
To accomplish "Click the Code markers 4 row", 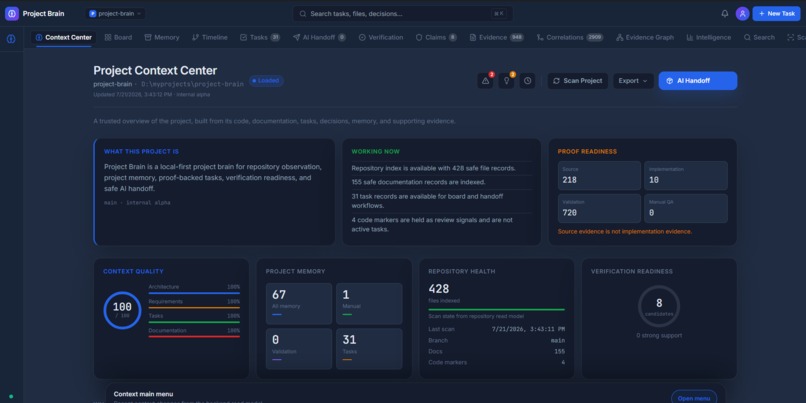I will (497, 362).
